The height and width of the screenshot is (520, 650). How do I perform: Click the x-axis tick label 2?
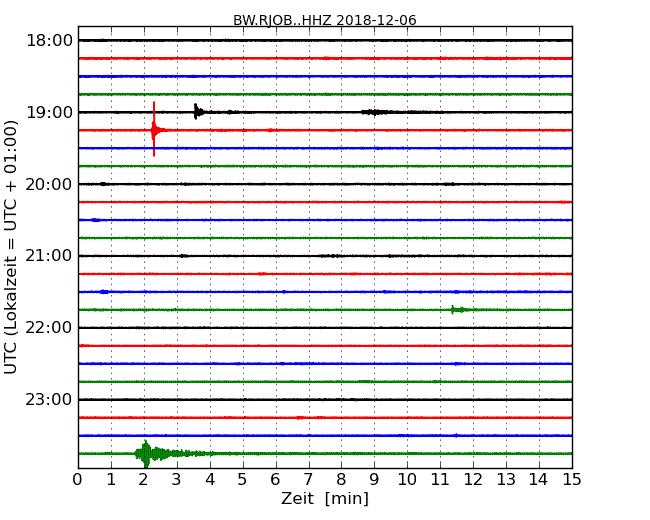click(x=143, y=480)
